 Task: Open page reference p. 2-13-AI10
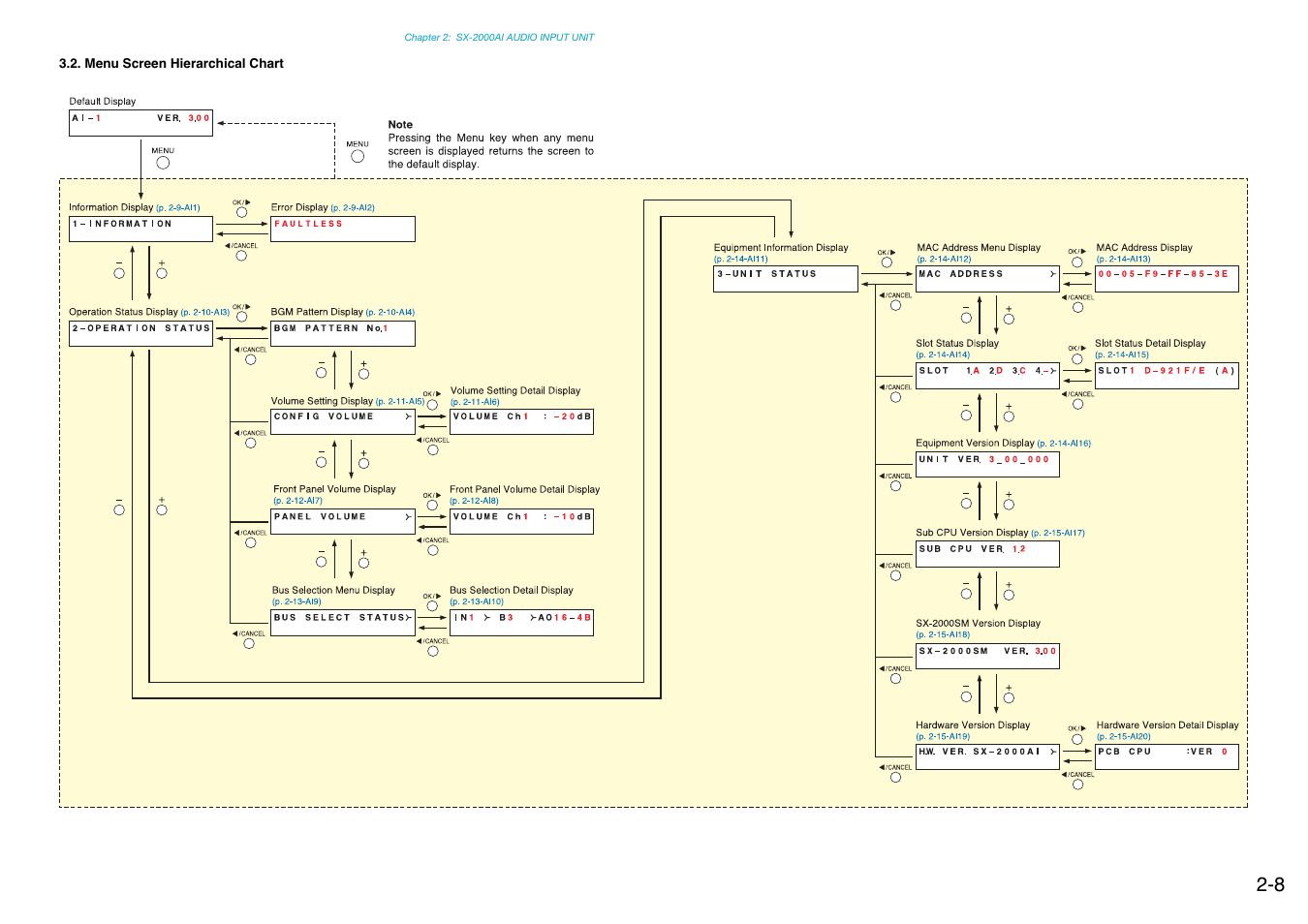point(477,601)
